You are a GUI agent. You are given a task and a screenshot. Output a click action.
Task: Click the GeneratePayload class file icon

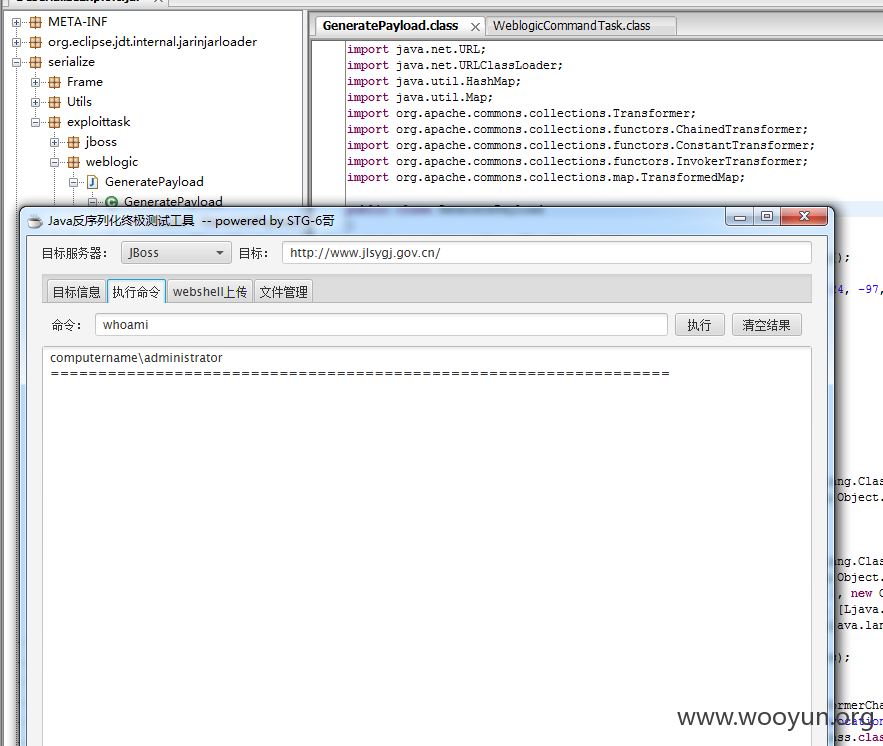(93, 182)
